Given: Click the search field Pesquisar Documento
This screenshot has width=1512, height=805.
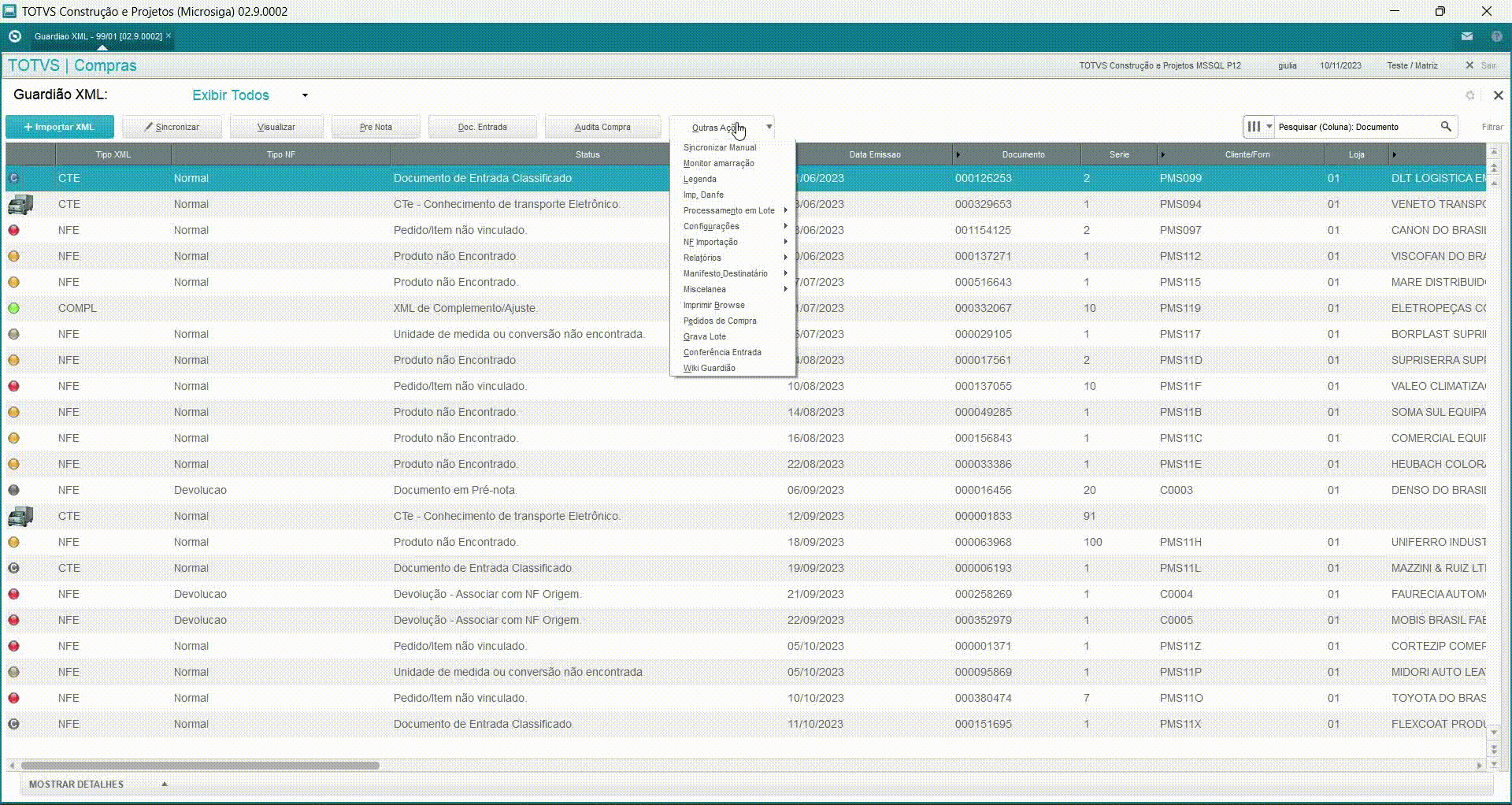Looking at the screenshot, I should pyautogui.click(x=1356, y=127).
